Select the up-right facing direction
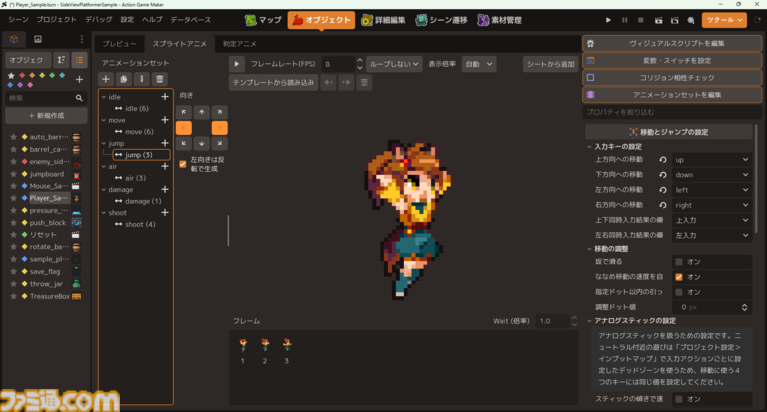 (220, 112)
